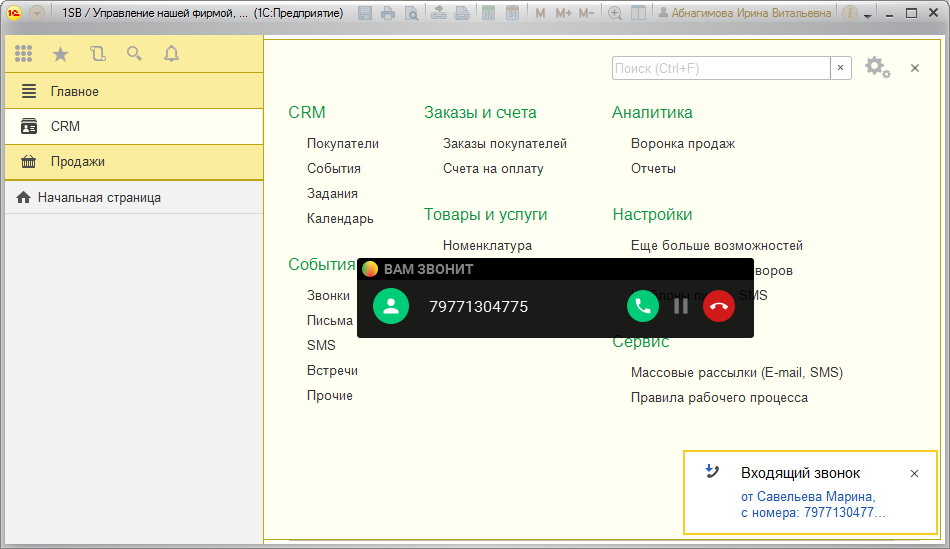Switch to the Продажи section
Viewport: 950px width, 549px height.
(78, 161)
